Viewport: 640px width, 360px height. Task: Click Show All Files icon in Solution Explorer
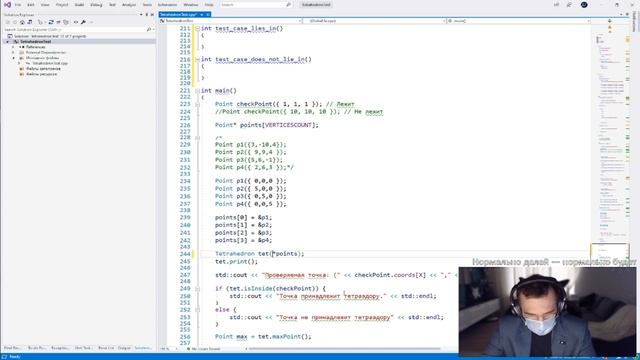click(66, 22)
